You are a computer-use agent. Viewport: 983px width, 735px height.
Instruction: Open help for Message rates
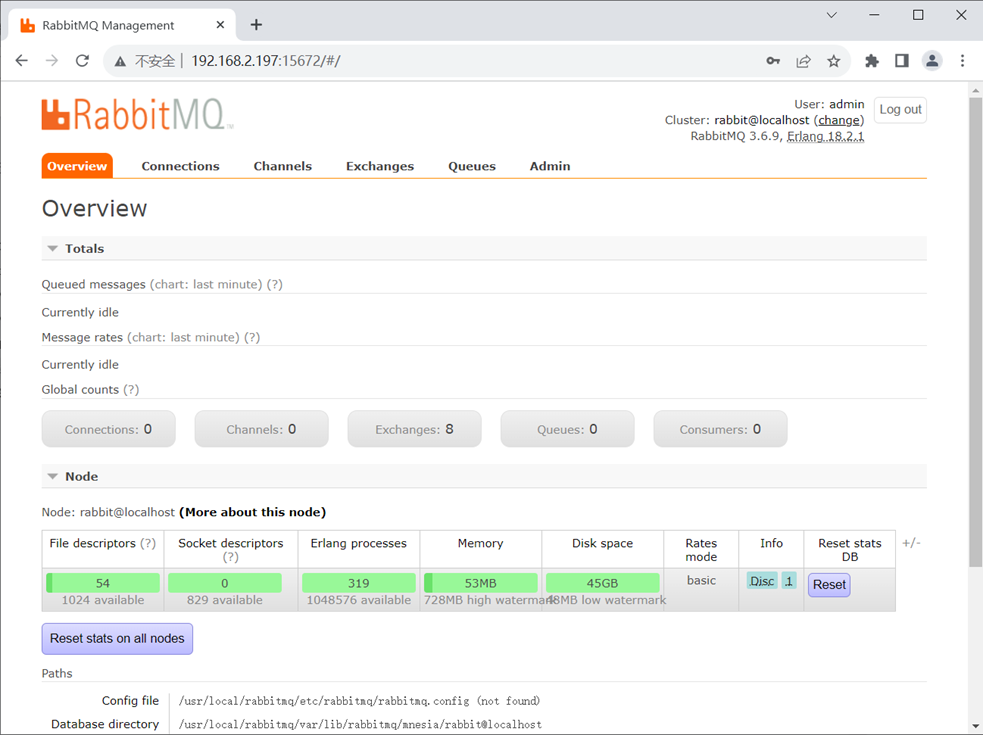point(252,337)
